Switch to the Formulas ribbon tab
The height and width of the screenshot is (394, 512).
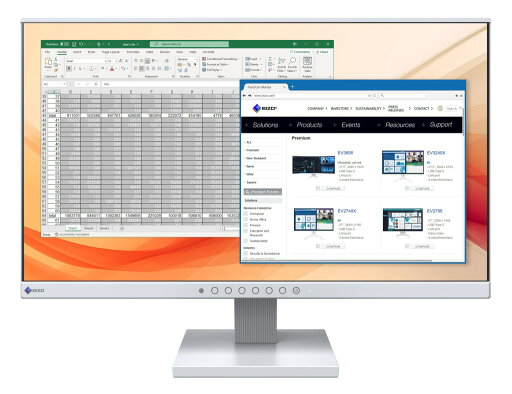point(133,52)
